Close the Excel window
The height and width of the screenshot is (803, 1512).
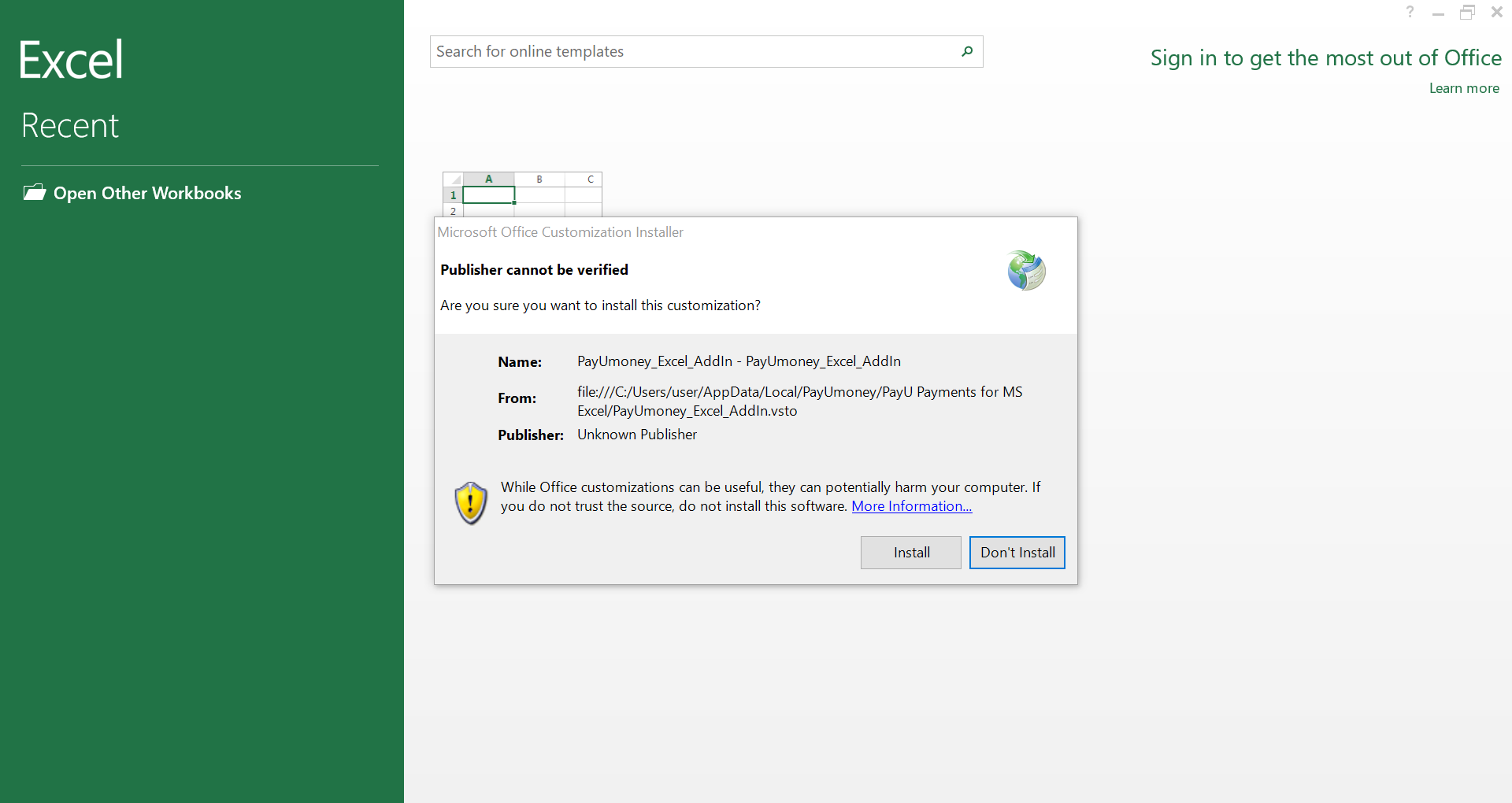tap(1497, 12)
